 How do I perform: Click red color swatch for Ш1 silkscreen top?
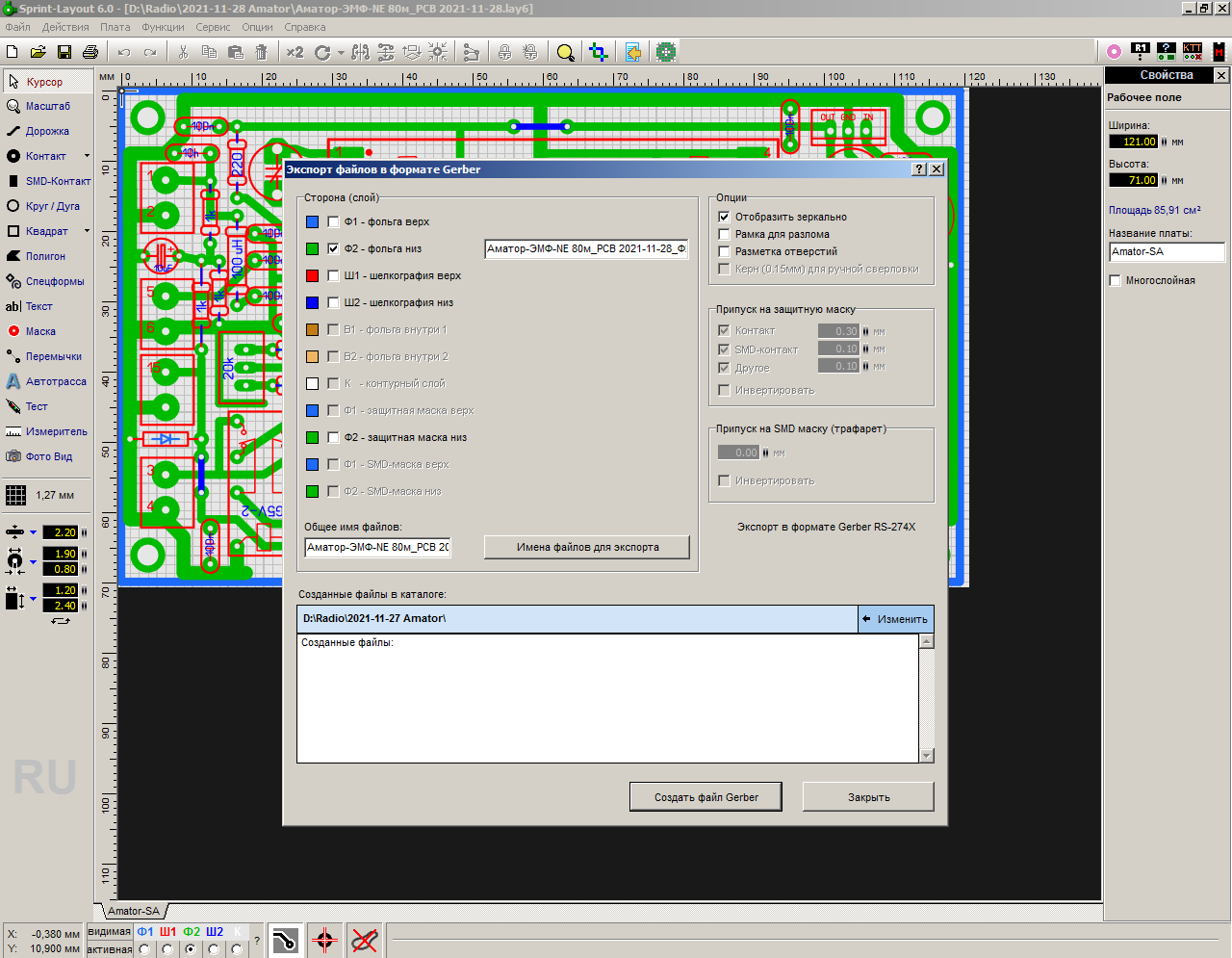pyautogui.click(x=312, y=275)
